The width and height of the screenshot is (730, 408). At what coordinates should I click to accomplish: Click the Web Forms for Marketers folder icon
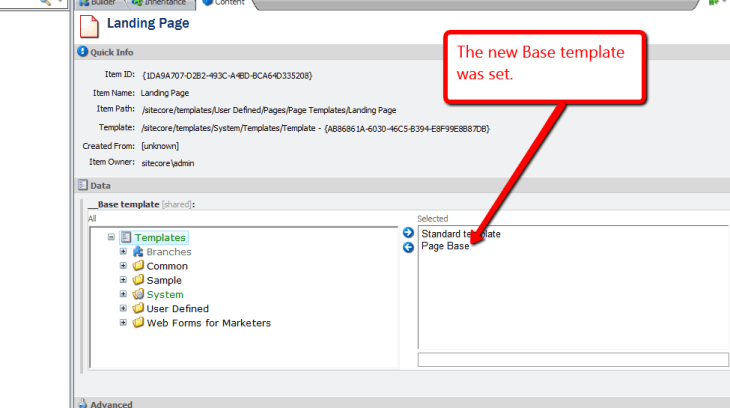[x=138, y=322]
